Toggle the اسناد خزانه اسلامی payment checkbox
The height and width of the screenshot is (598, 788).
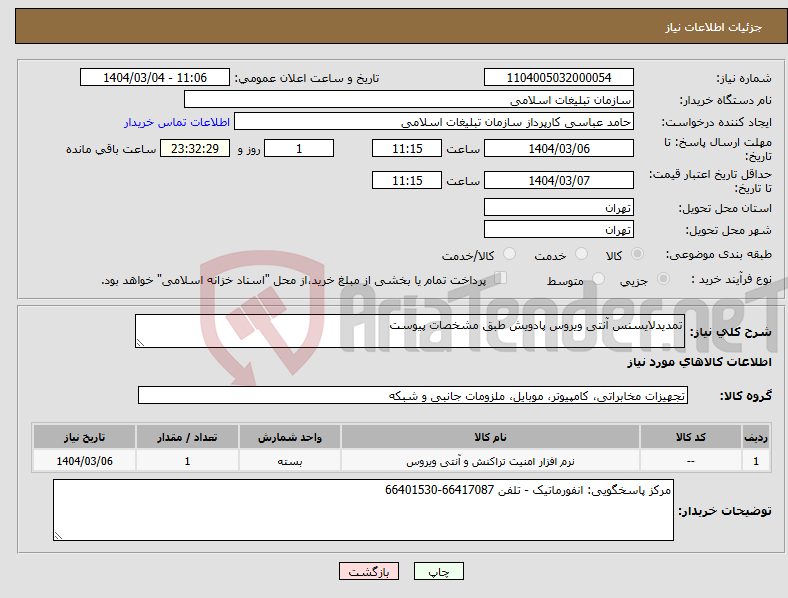click(500, 278)
